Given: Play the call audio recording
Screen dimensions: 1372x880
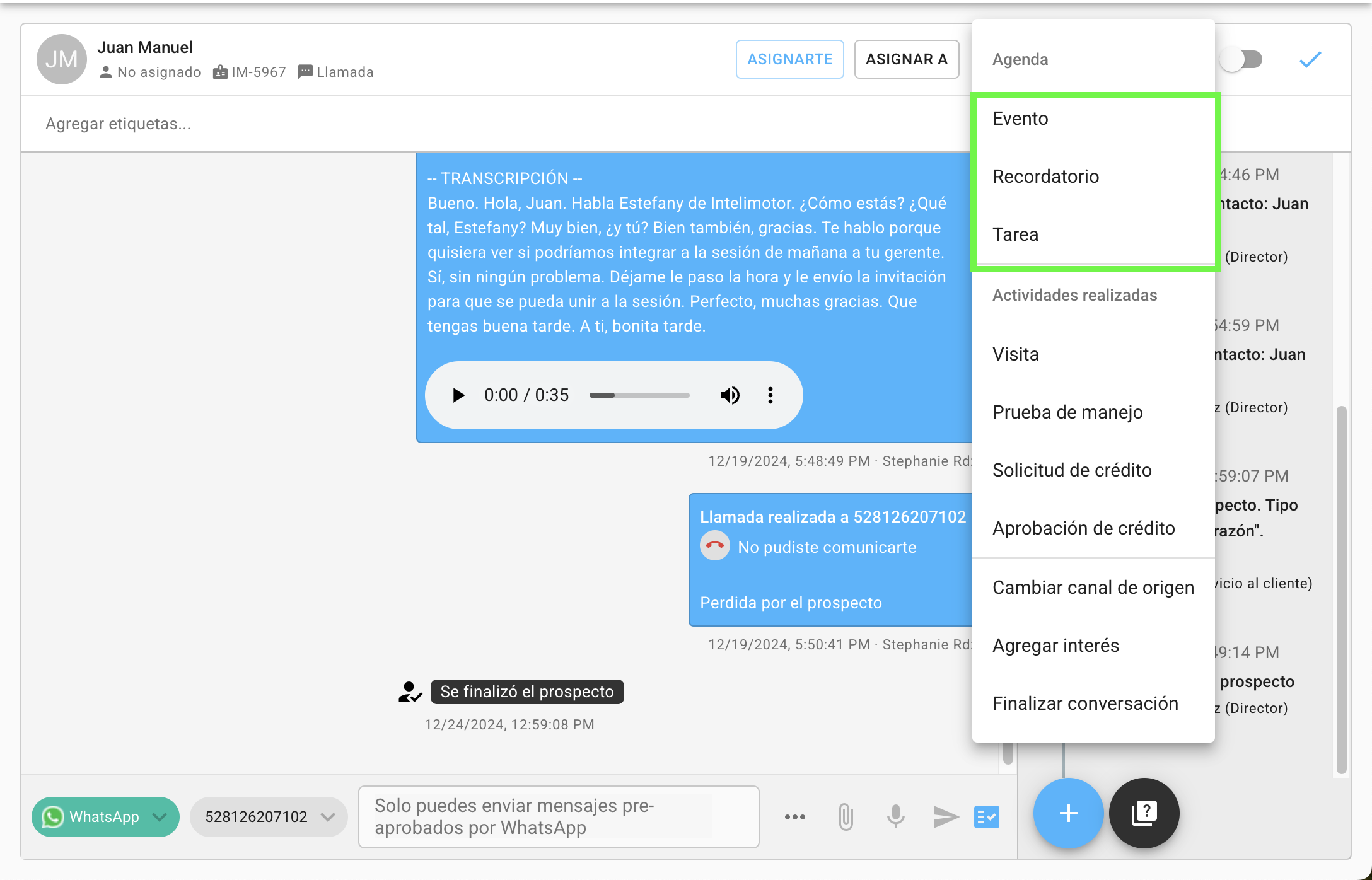Looking at the screenshot, I should pyautogui.click(x=458, y=395).
